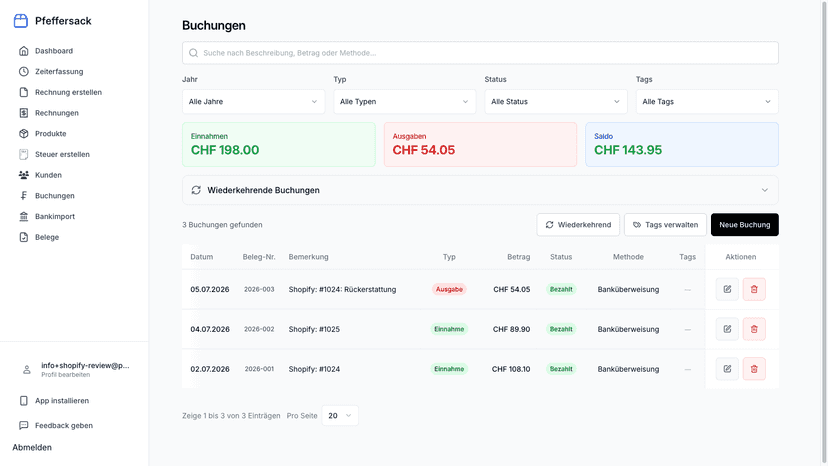This screenshot has height=466, width=828.
Task: Open Zeiterfassung in sidebar
Action: (59, 71)
